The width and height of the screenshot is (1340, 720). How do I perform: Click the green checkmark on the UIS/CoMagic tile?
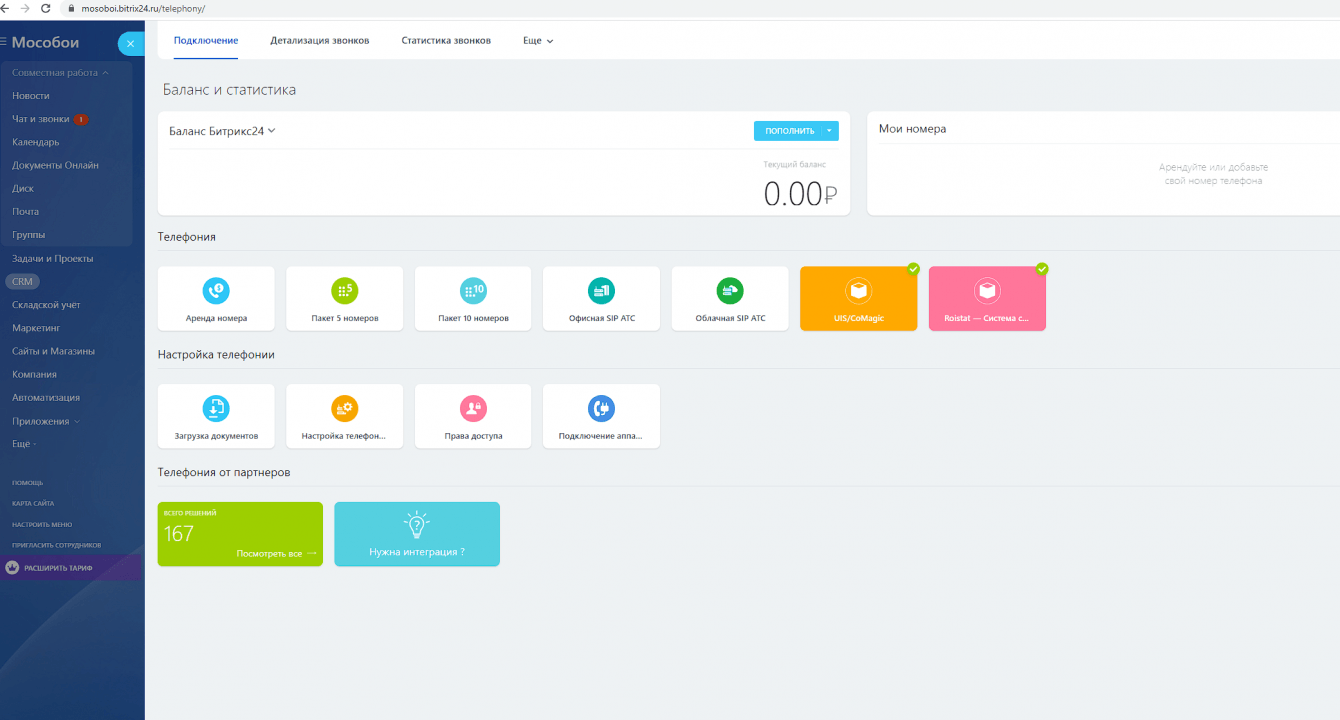coord(913,268)
